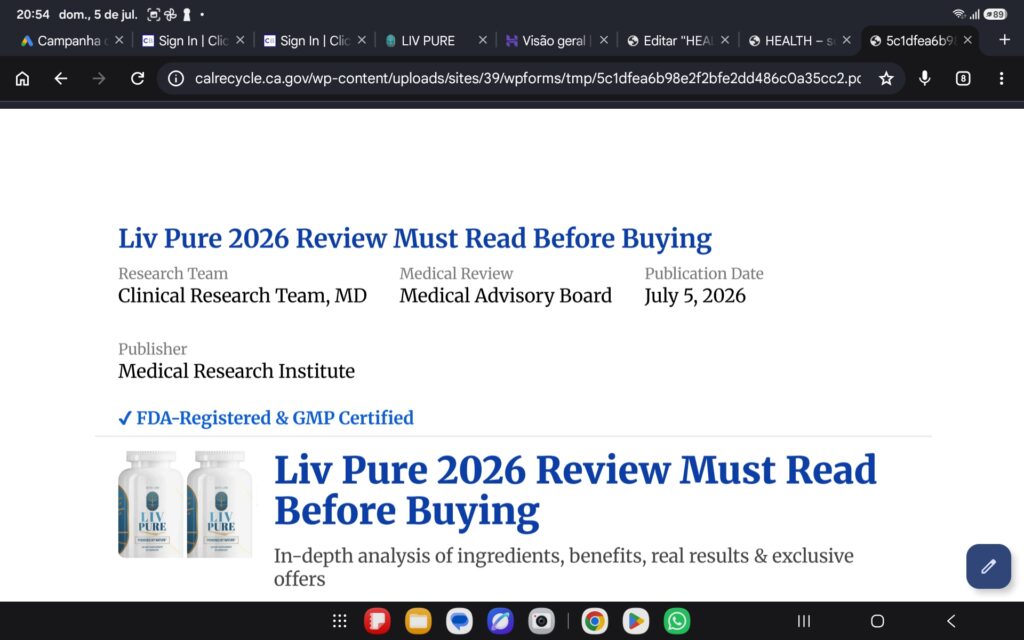Image resolution: width=1024 pixels, height=640 pixels.
Task: Start voice search with the microphone icon
Action: 925,79
